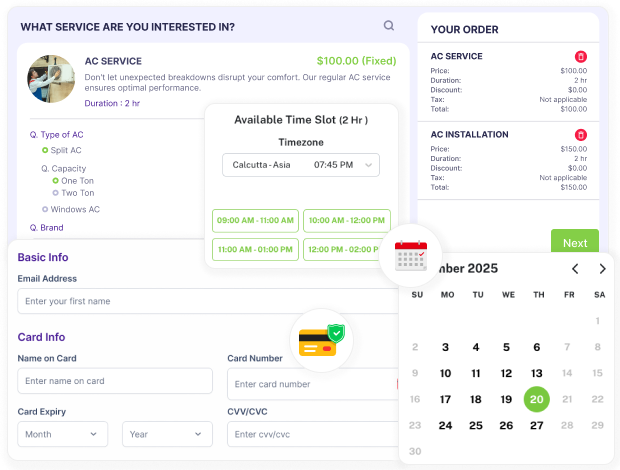
Task: Pick the 12:00 PM - 02:00 PM slot
Action: (x=343, y=249)
